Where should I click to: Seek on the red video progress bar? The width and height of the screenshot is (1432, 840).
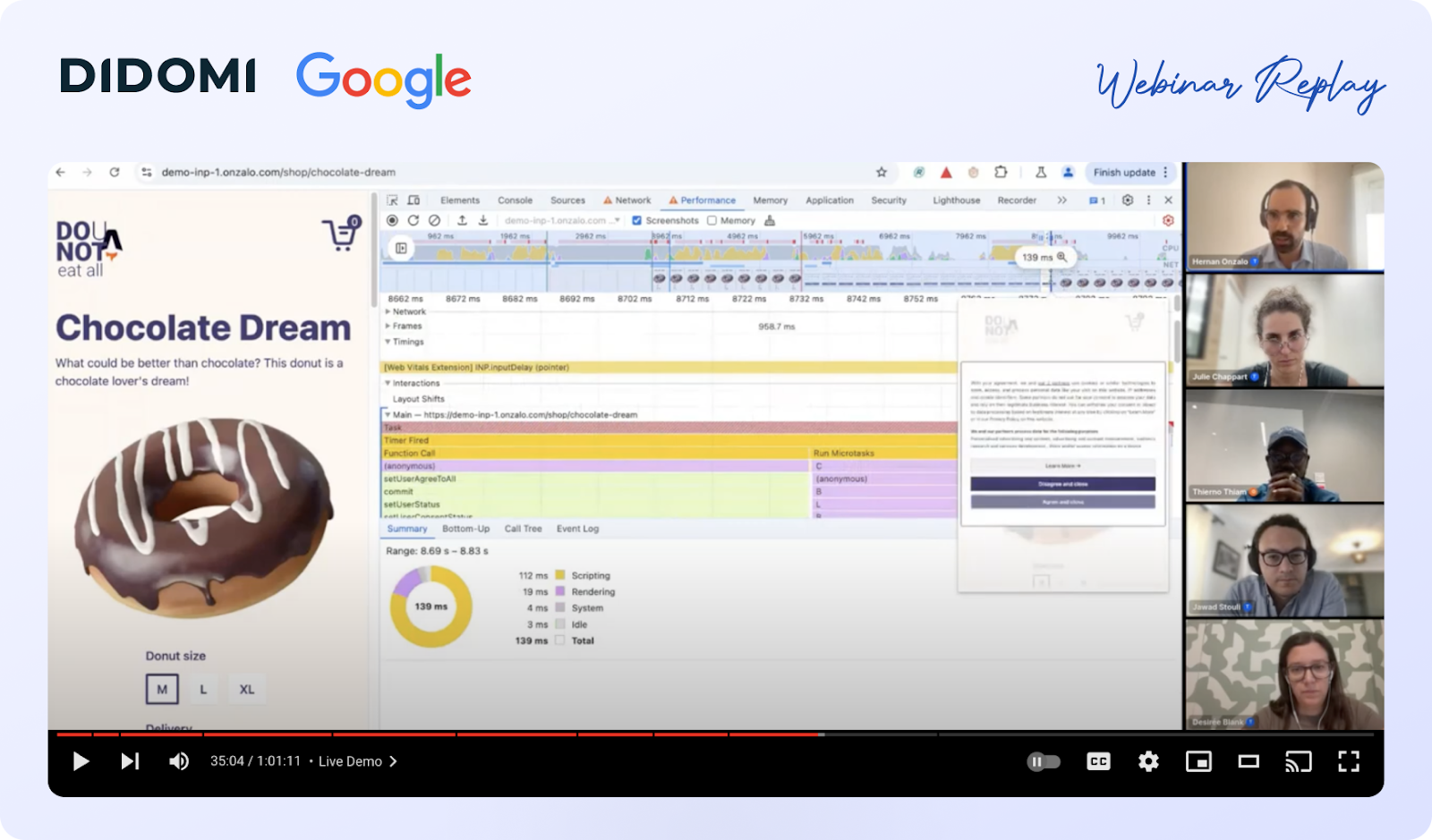pos(439,734)
